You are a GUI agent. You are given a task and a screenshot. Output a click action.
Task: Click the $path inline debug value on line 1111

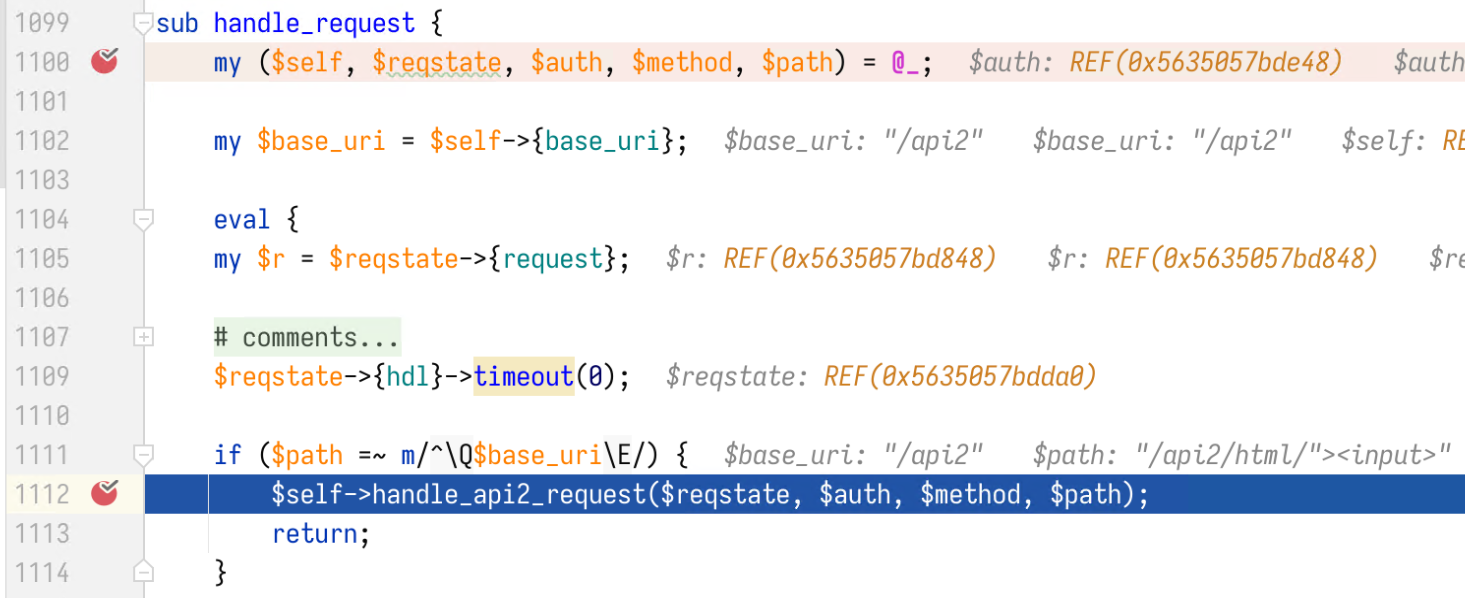[x=1241, y=456]
